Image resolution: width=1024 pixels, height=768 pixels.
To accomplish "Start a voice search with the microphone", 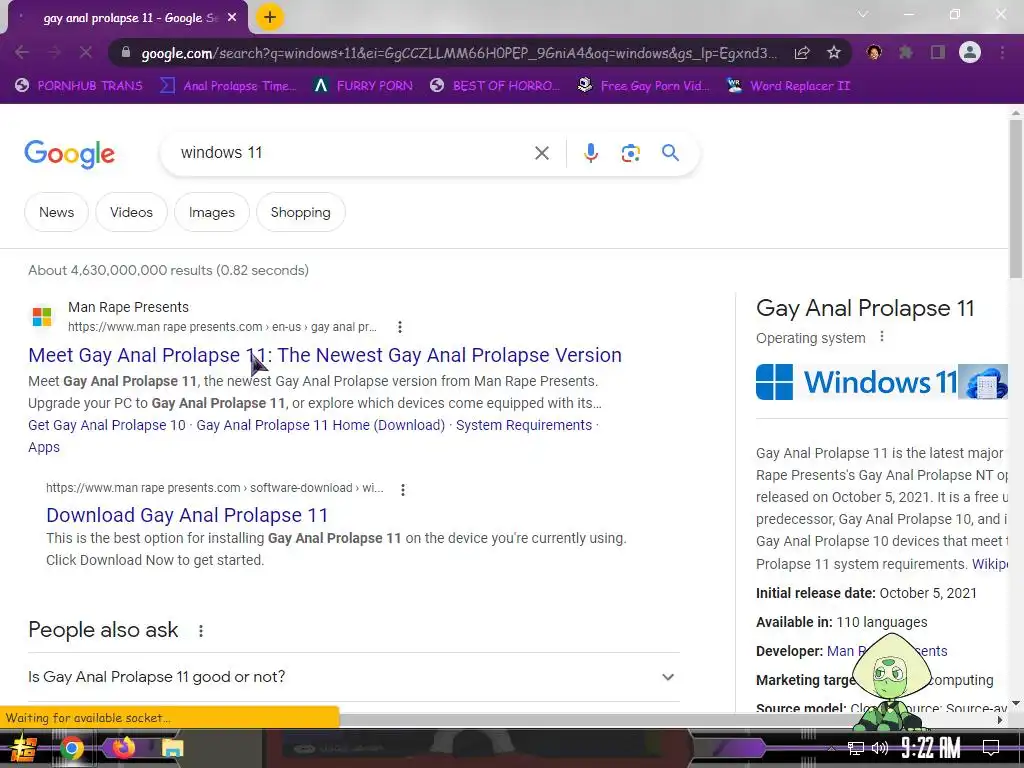I will click(x=590, y=153).
